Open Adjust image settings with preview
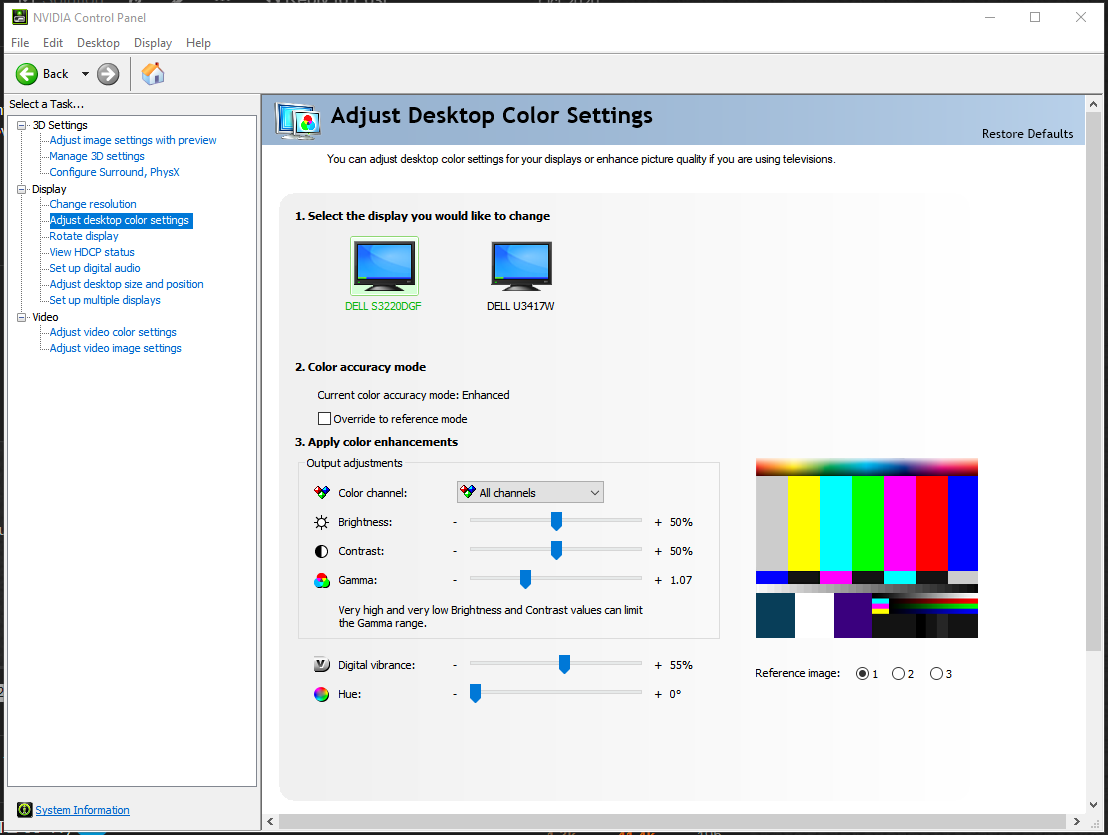 pyautogui.click(x=133, y=140)
